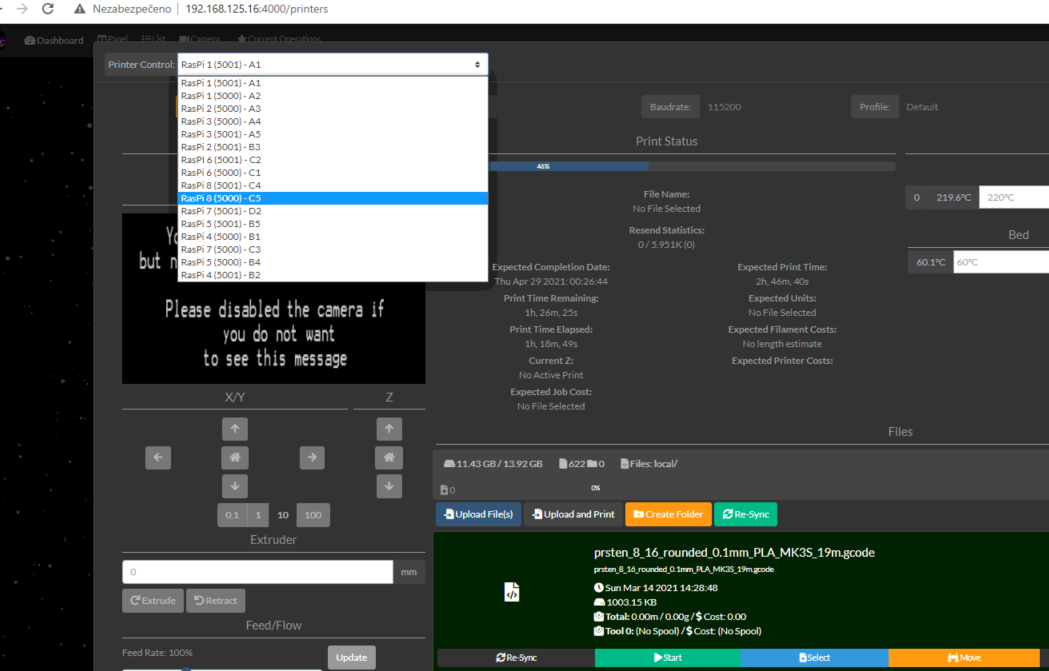Jog X/Y up arrow
The height and width of the screenshot is (671, 1049).
[235, 429]
